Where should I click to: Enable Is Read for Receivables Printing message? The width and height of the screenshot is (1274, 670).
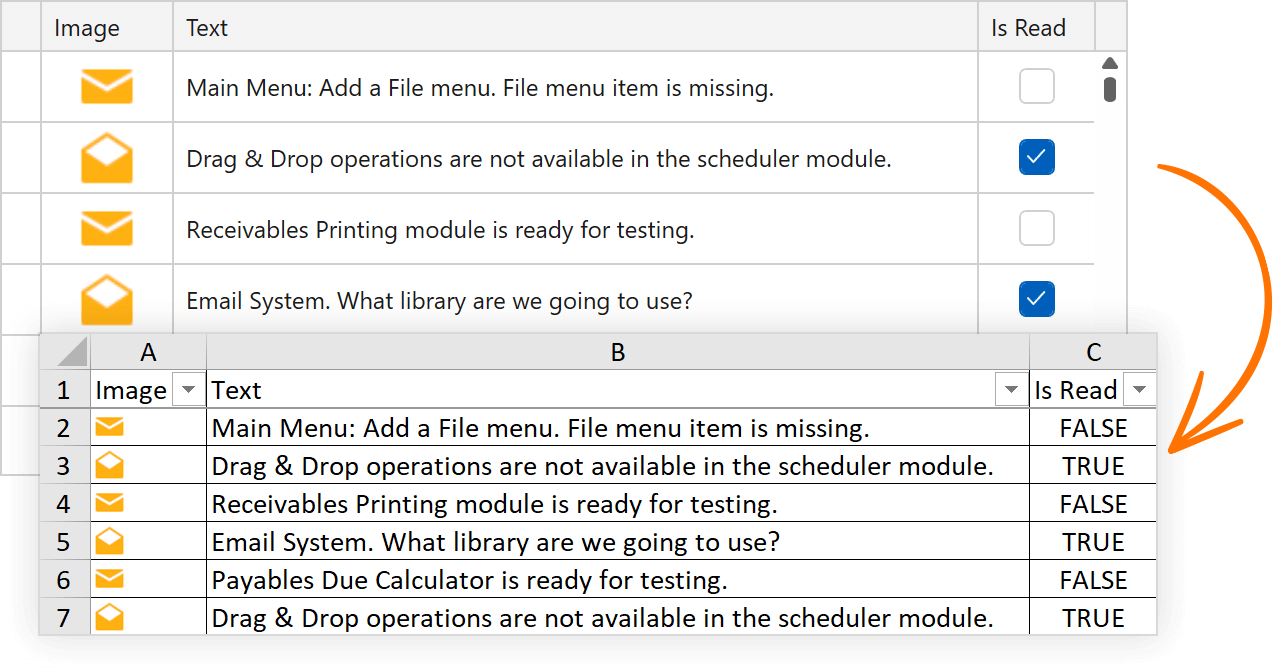(x=1037, y=228)
